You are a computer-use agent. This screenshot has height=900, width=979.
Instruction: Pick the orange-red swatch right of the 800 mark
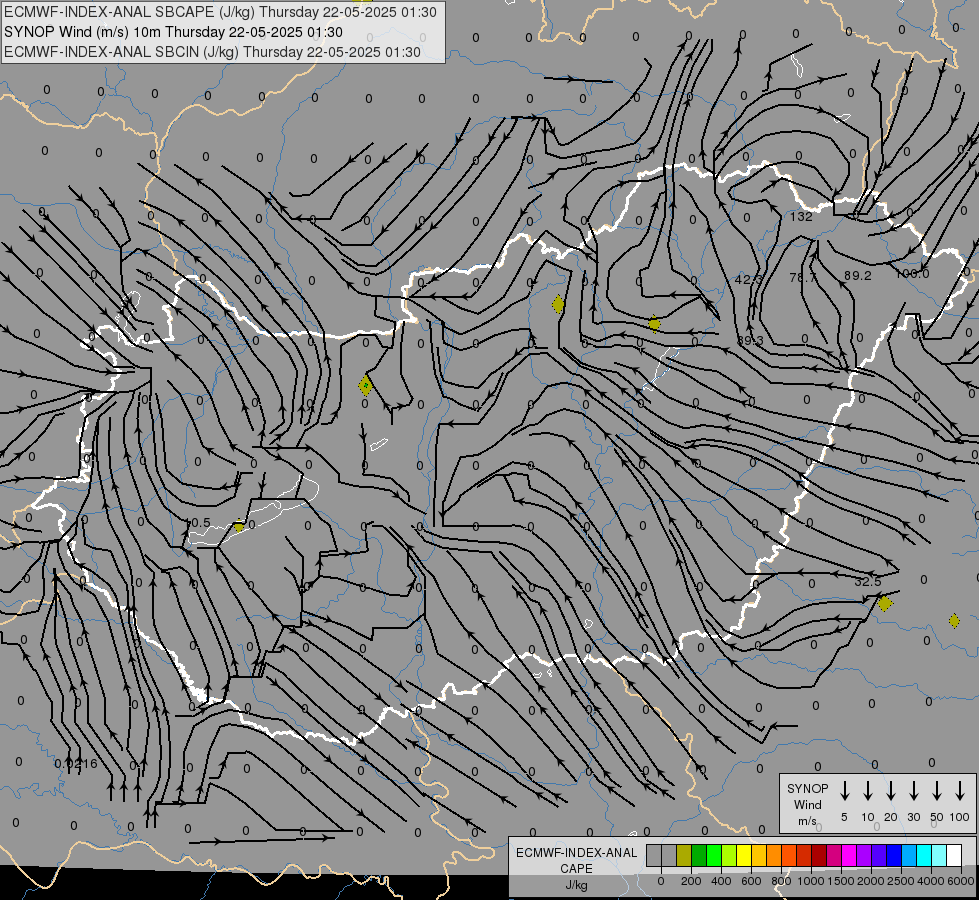tap(789, 856)
